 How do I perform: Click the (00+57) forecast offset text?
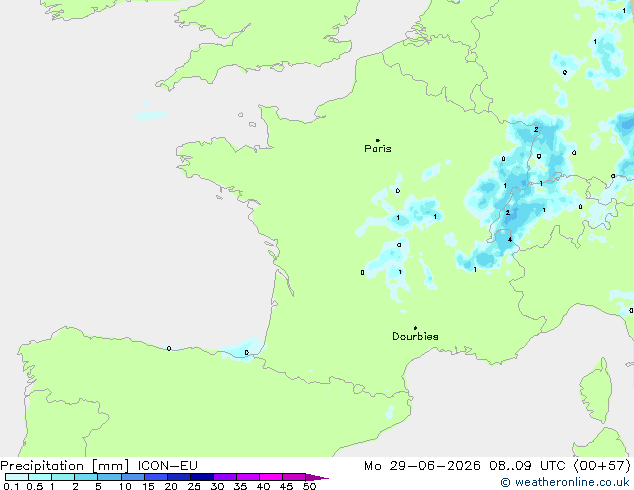coord(602,466)
